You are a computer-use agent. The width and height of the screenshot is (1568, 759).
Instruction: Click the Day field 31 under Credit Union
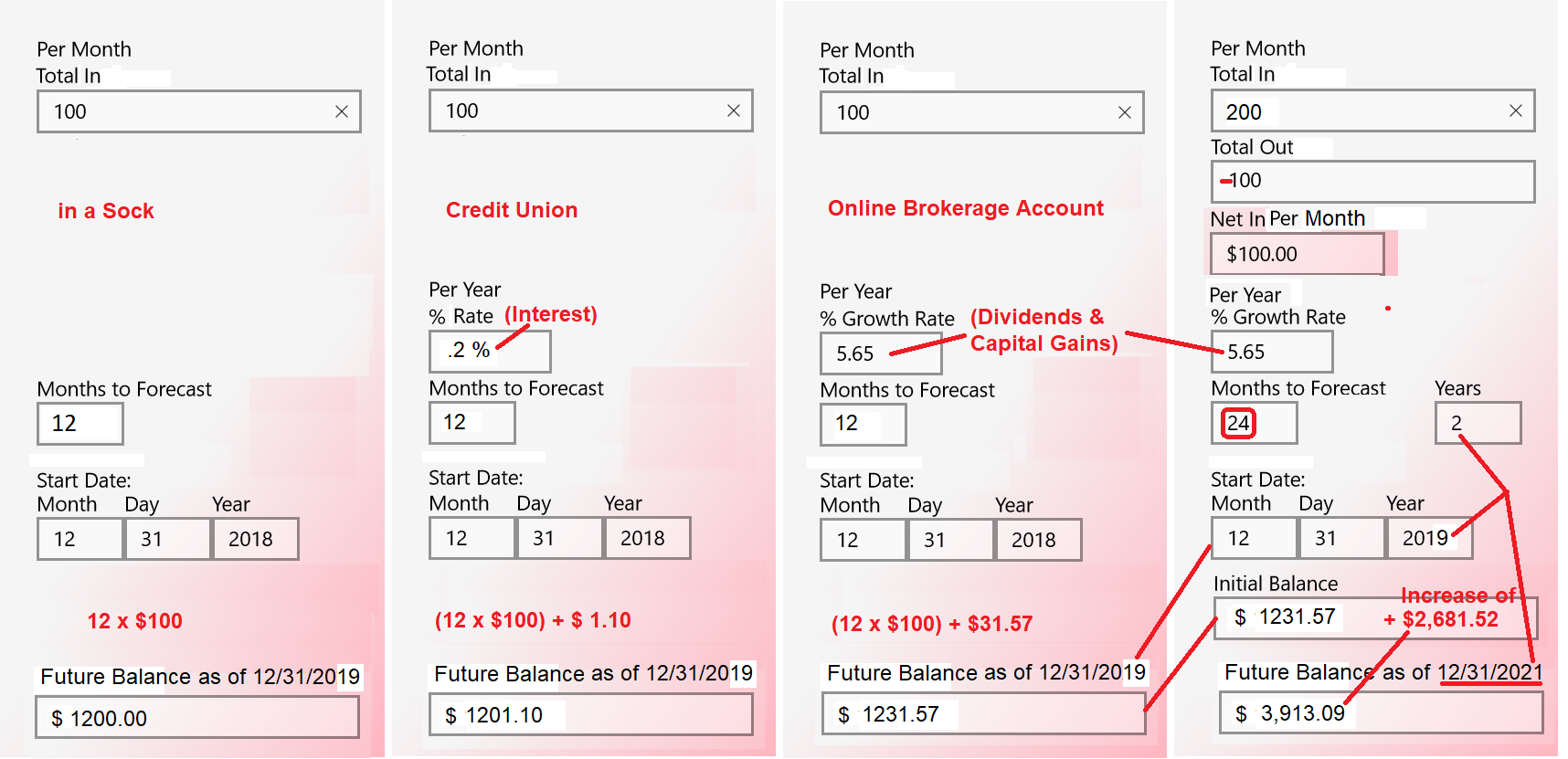tap(560, 538)
